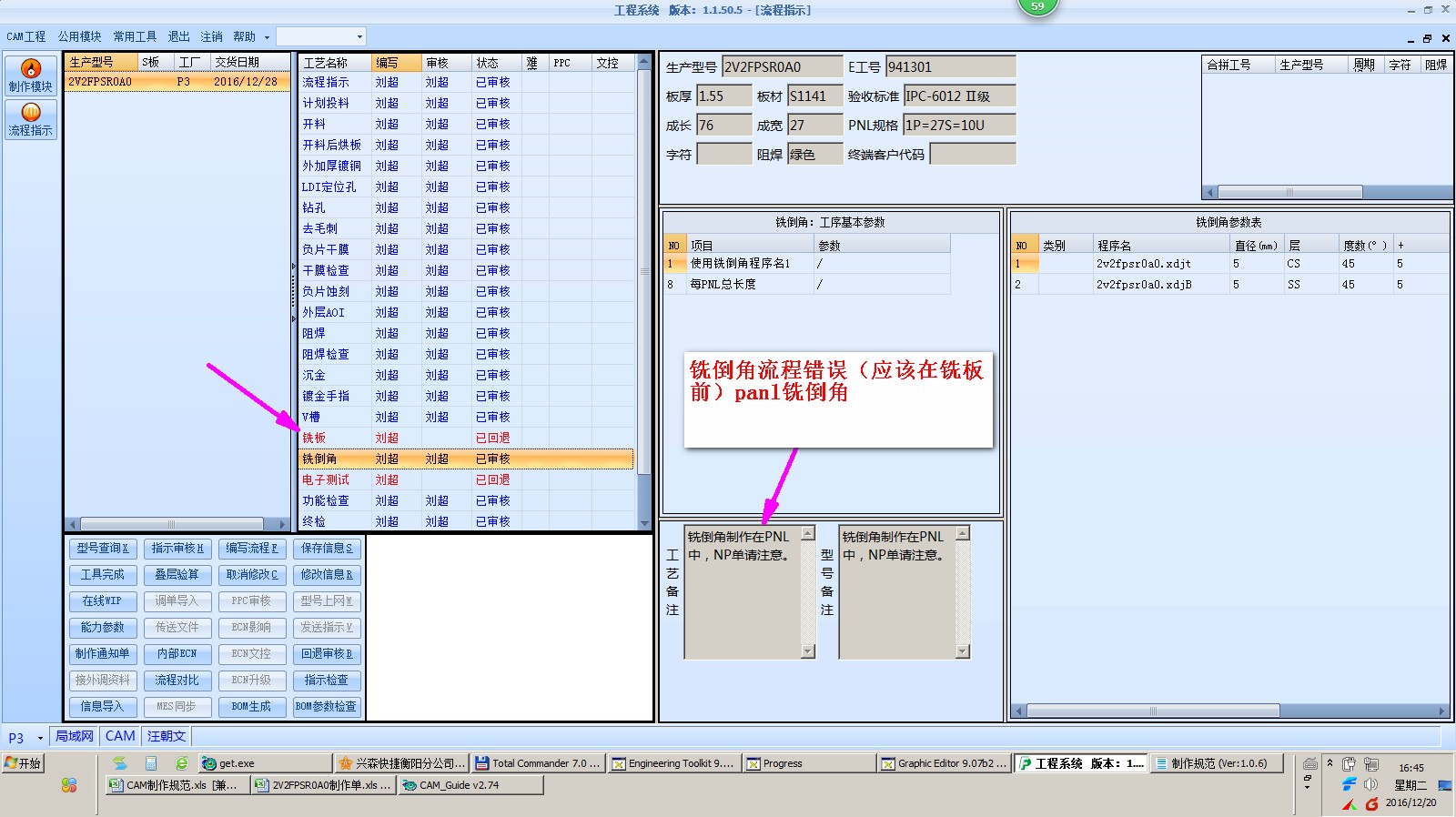Viewport: 1456px width, 817px height.
Task: Click 取消修改C button
Action: (252, 574)
